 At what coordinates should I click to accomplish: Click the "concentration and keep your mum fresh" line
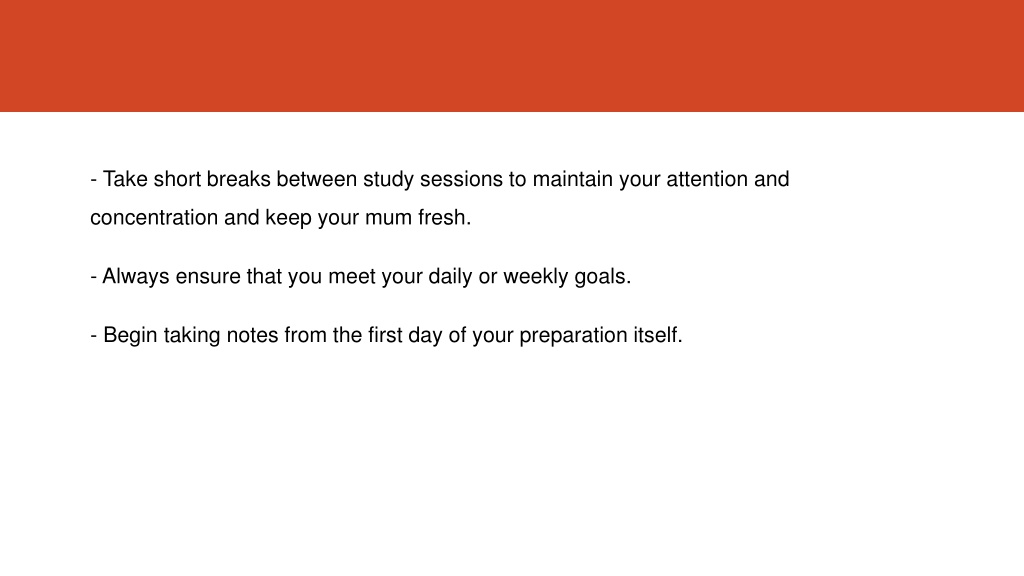[x=280, y=217]
